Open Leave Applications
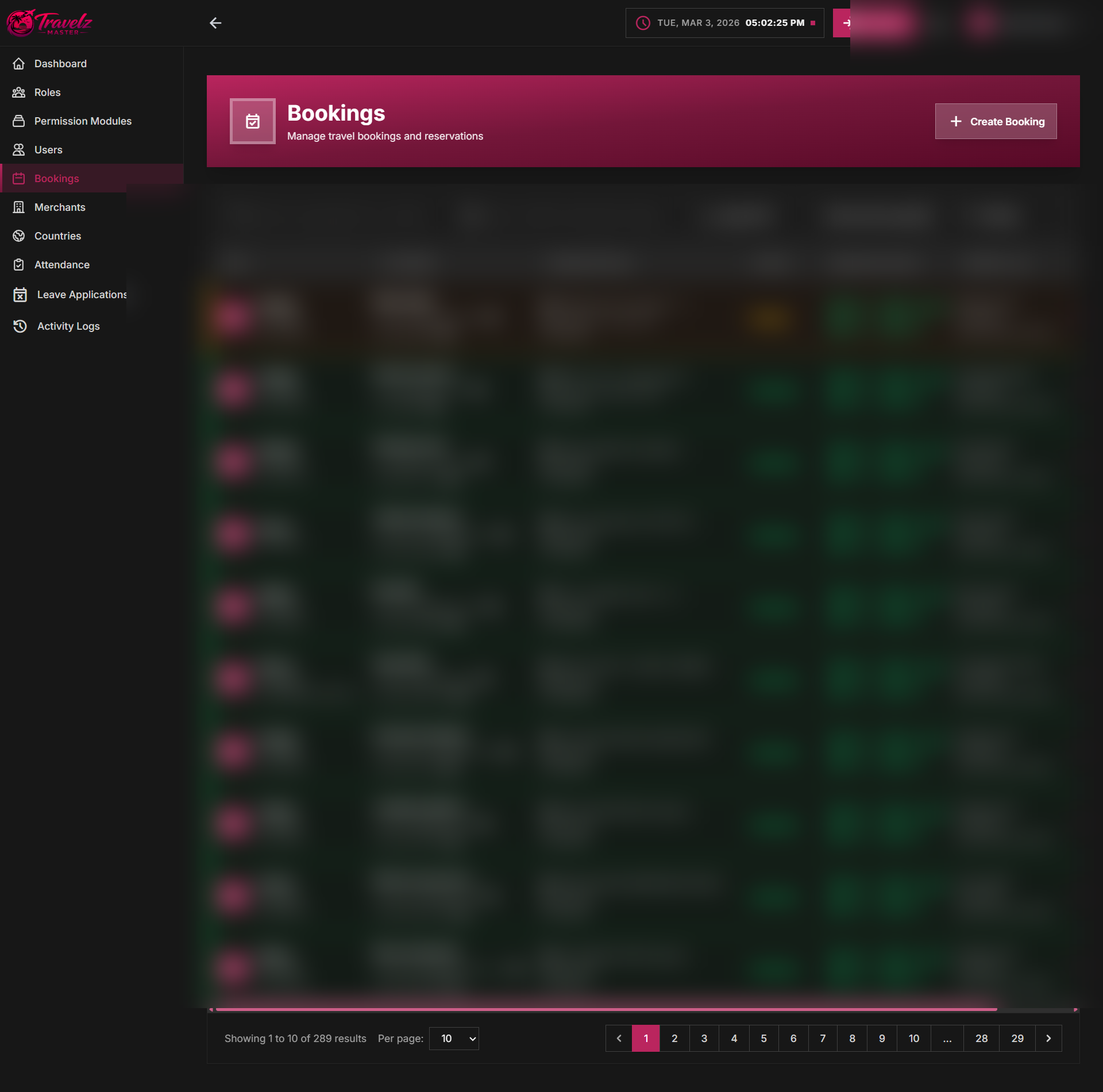Screen dimensions: 1103x1092 [x=92, y=295]
